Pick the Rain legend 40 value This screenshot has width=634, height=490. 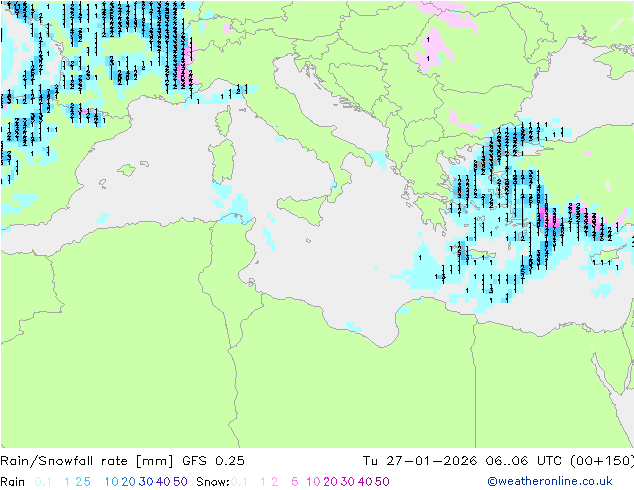(x=163, y=482)
